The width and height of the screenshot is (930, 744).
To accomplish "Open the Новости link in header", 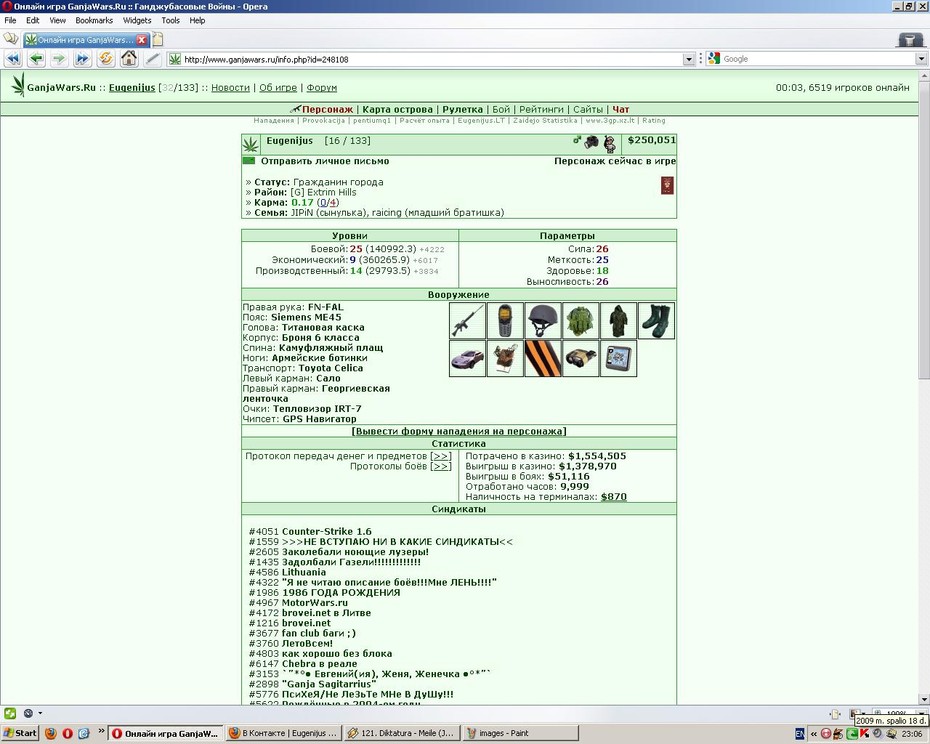I will (230, 88).
